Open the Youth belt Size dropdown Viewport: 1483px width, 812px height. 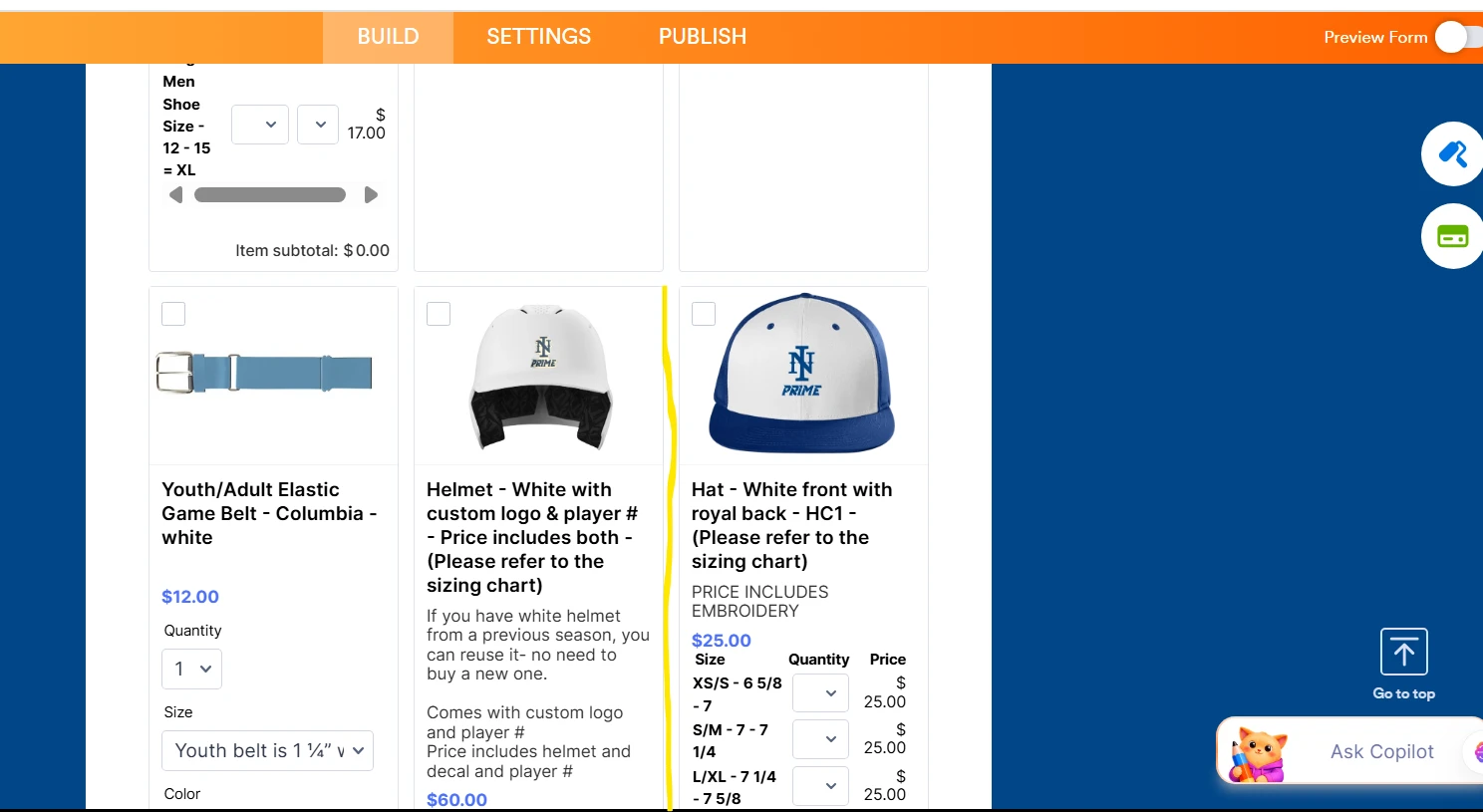(267, 750)
